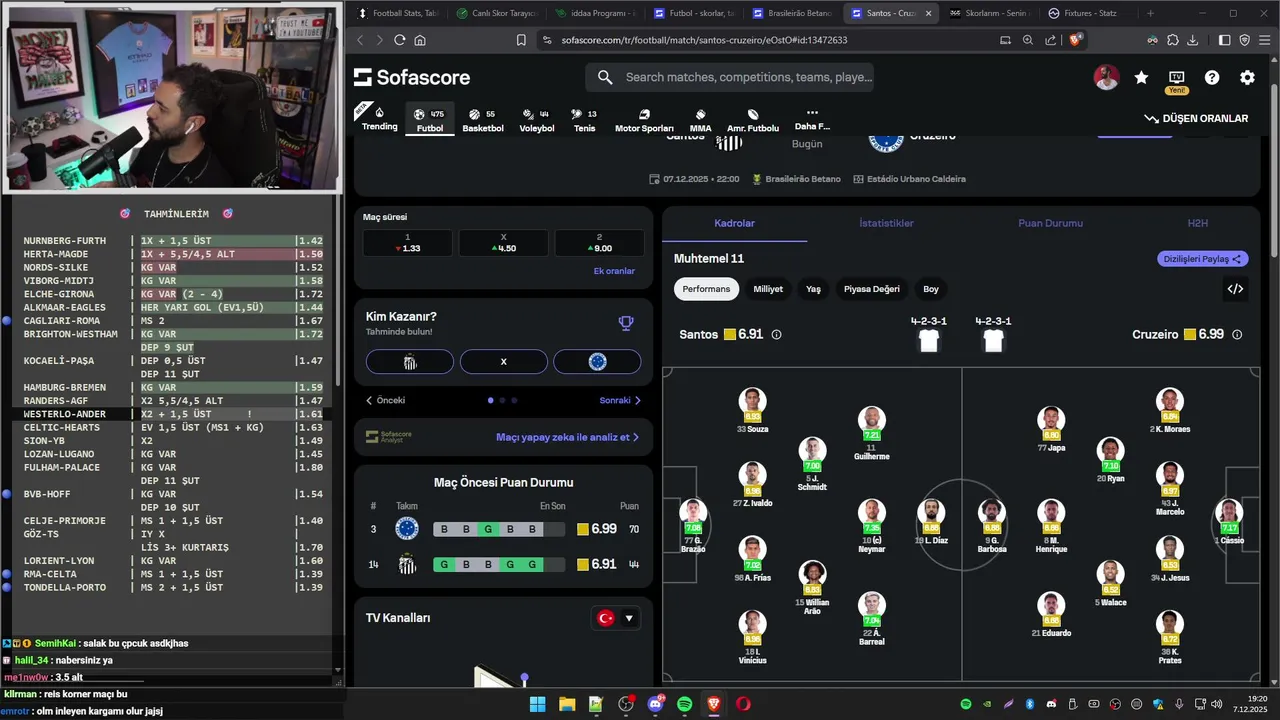Open Cássio goalkeeper card on pitch
The width and height of the screenshot is (1280, 720).
coord(1230,522)
